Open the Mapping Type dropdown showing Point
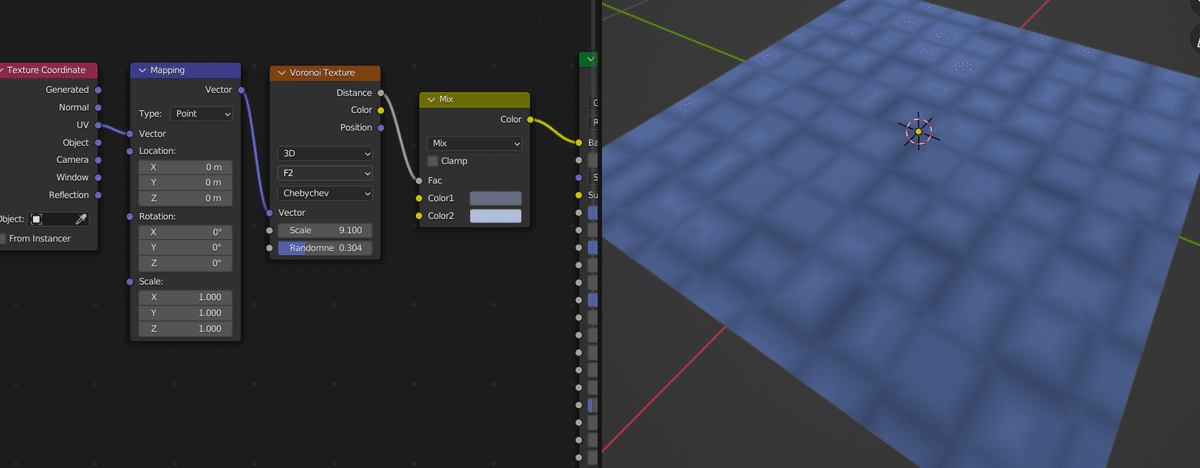This screenshot has height=468, width=1200. point(201,114)
